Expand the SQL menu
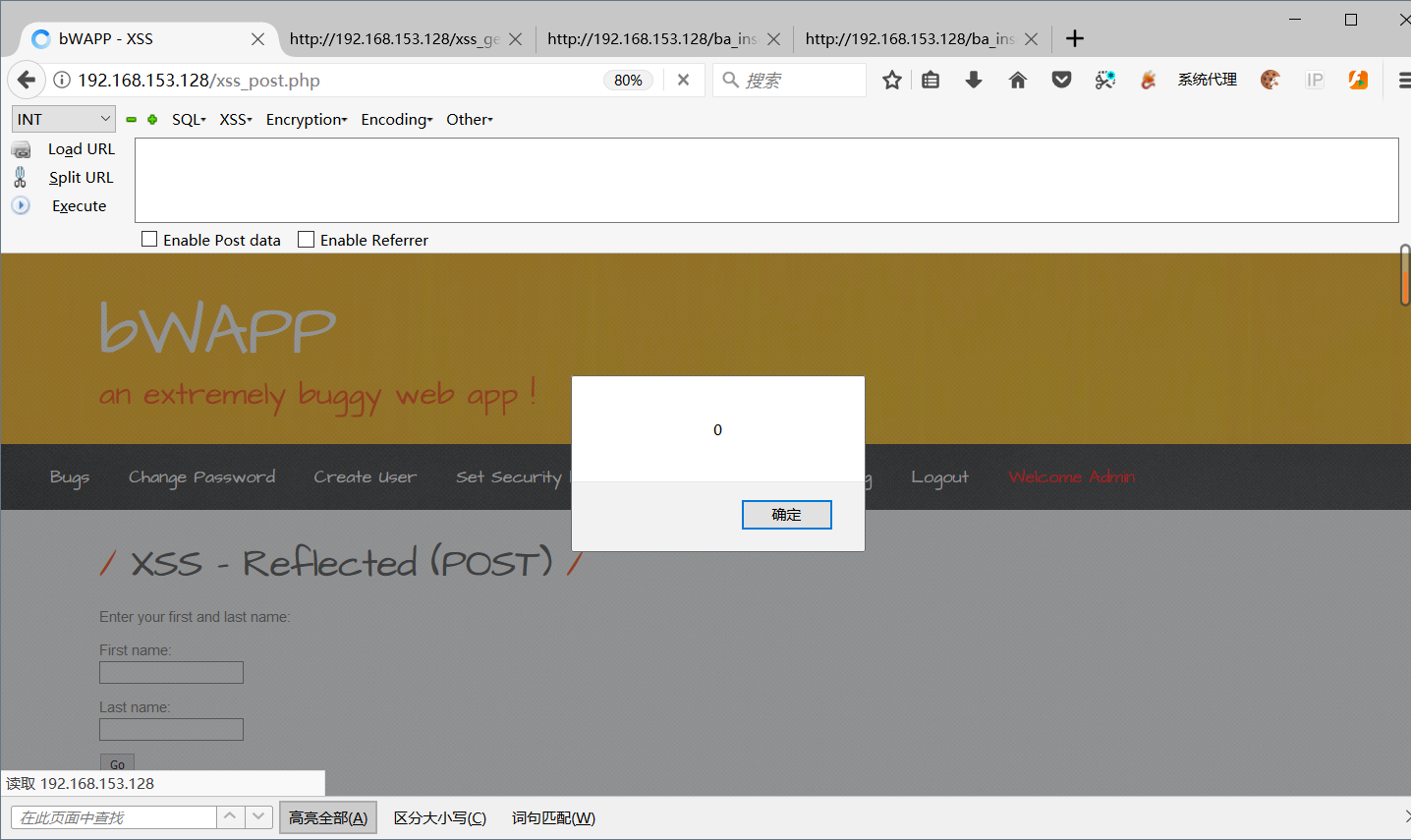 coord(189,119)
